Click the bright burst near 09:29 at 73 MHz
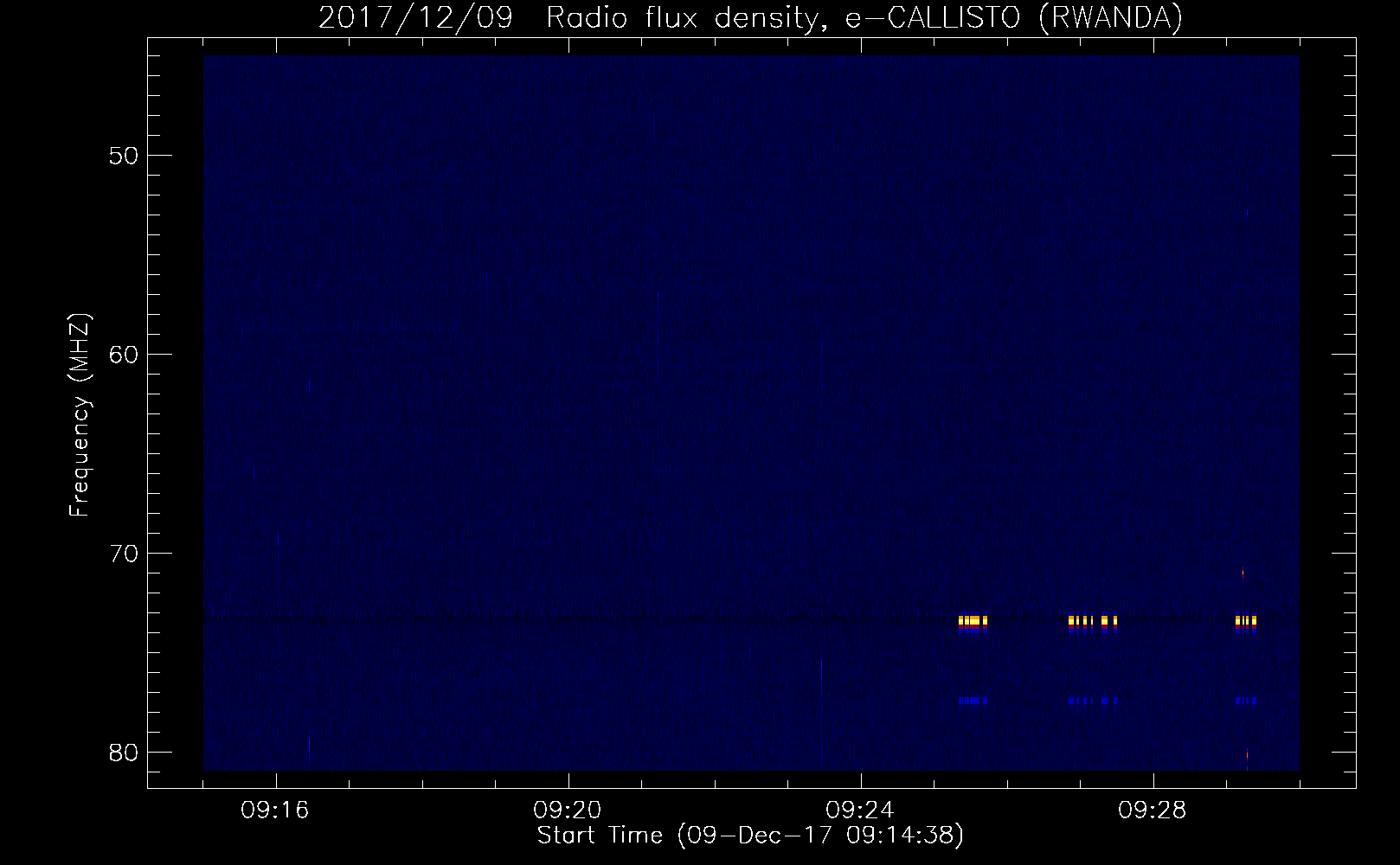1400x865 pixels. [x=1245, y=621]
